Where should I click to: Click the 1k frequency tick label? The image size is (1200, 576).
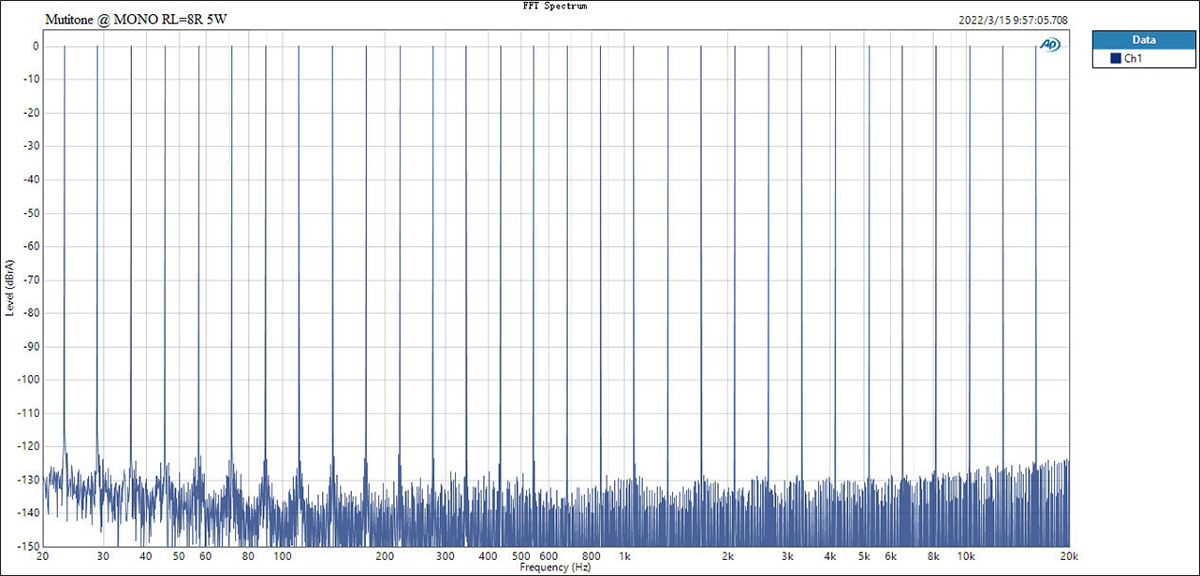click(625, 556)
